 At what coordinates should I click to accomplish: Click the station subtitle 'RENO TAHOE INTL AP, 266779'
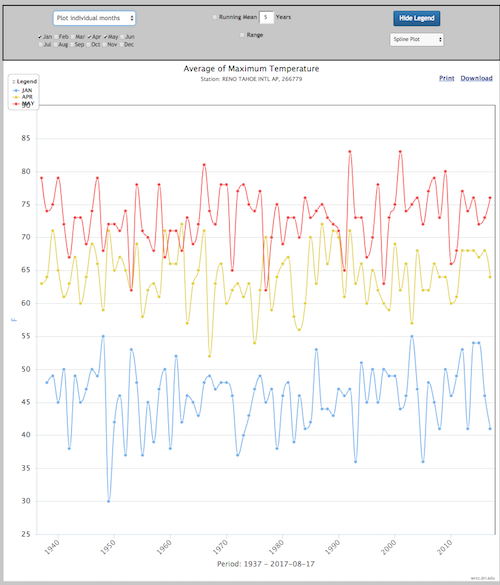pyautogui.click(x=262, y=79)
